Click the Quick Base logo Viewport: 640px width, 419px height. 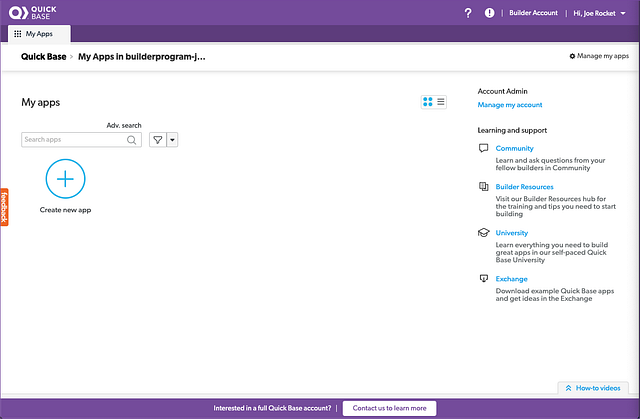33,13
